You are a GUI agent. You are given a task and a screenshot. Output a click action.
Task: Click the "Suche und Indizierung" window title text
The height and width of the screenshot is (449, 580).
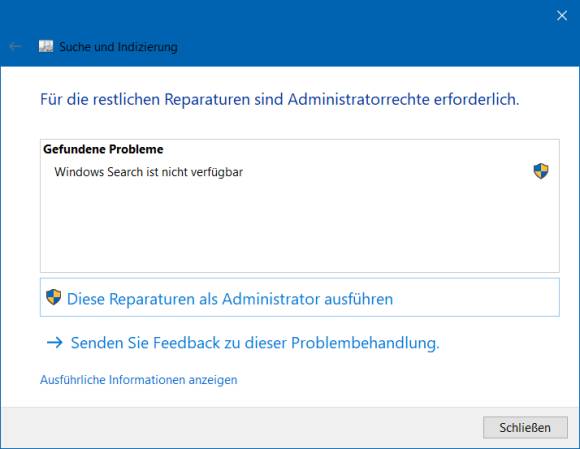[x=118, y=47]
